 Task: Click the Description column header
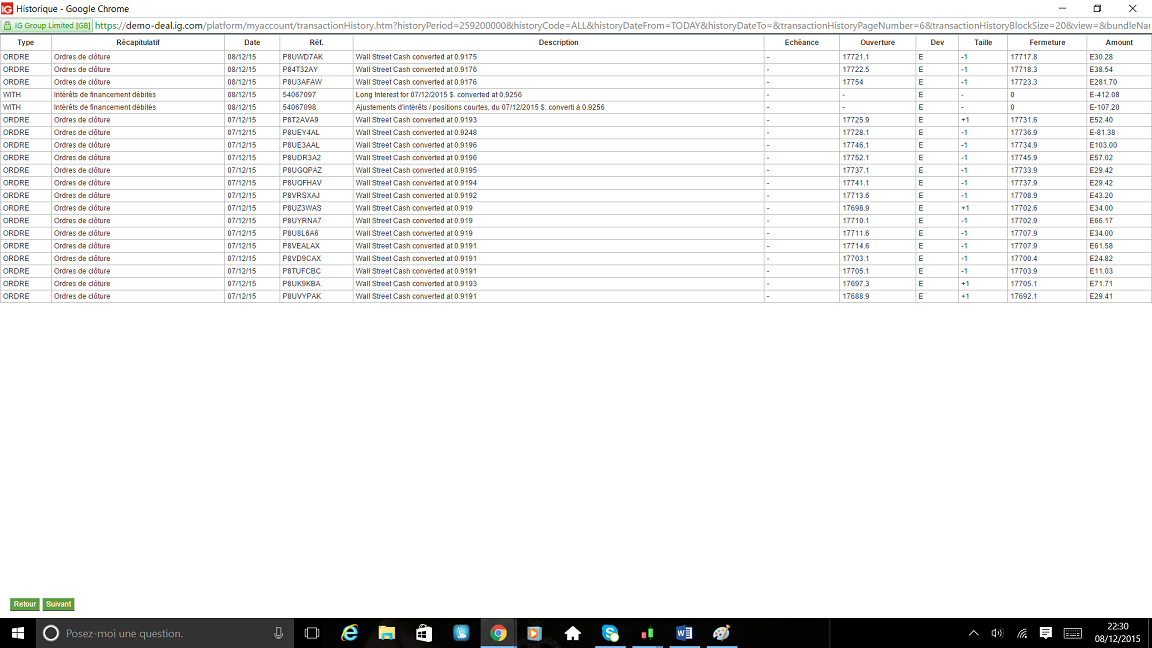click(558, 43)
